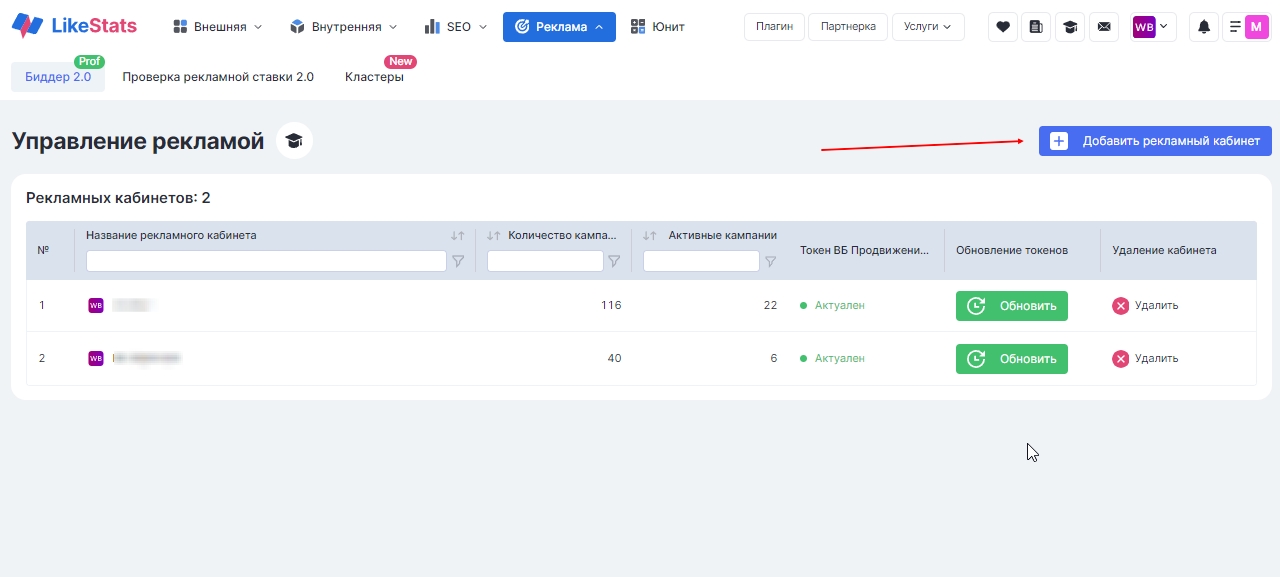Expand the Услуги dropdown
The width and height of the screenshot is (1280, 577).
(927, 27)
